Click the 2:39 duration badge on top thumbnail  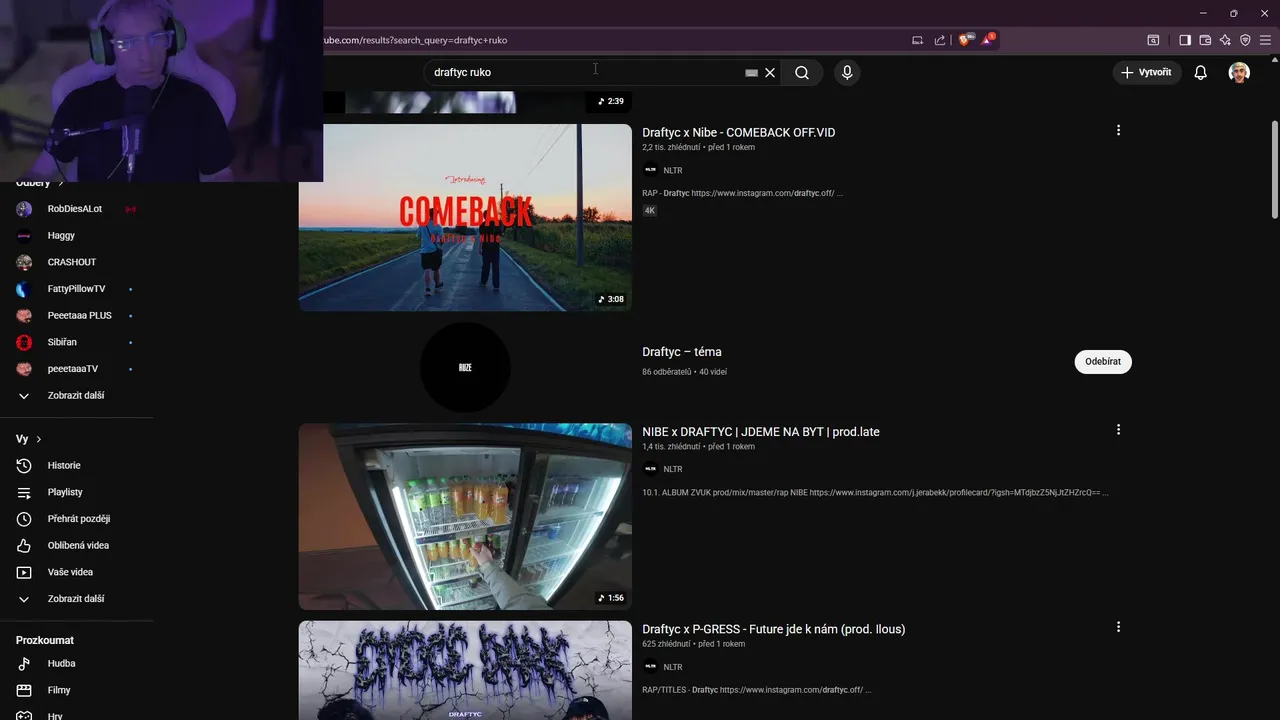click(x=611, y=101)
